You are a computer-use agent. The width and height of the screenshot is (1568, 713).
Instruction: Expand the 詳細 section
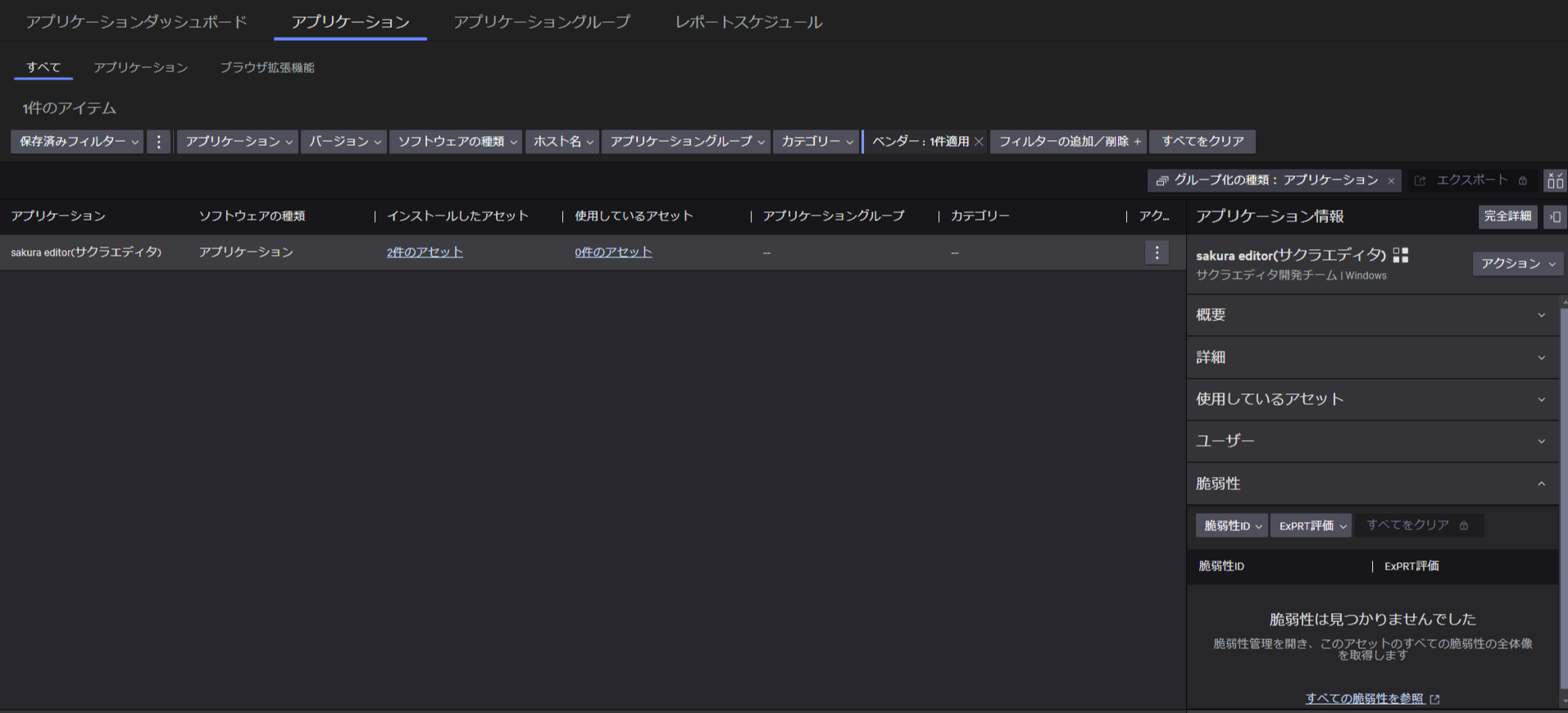(1373, 357)
